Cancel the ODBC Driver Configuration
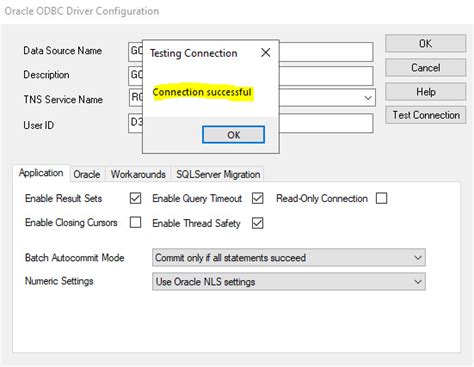Image resolution: width=474 pixels, height=367 pixels. pyautogui.click(x=426, y=68)
